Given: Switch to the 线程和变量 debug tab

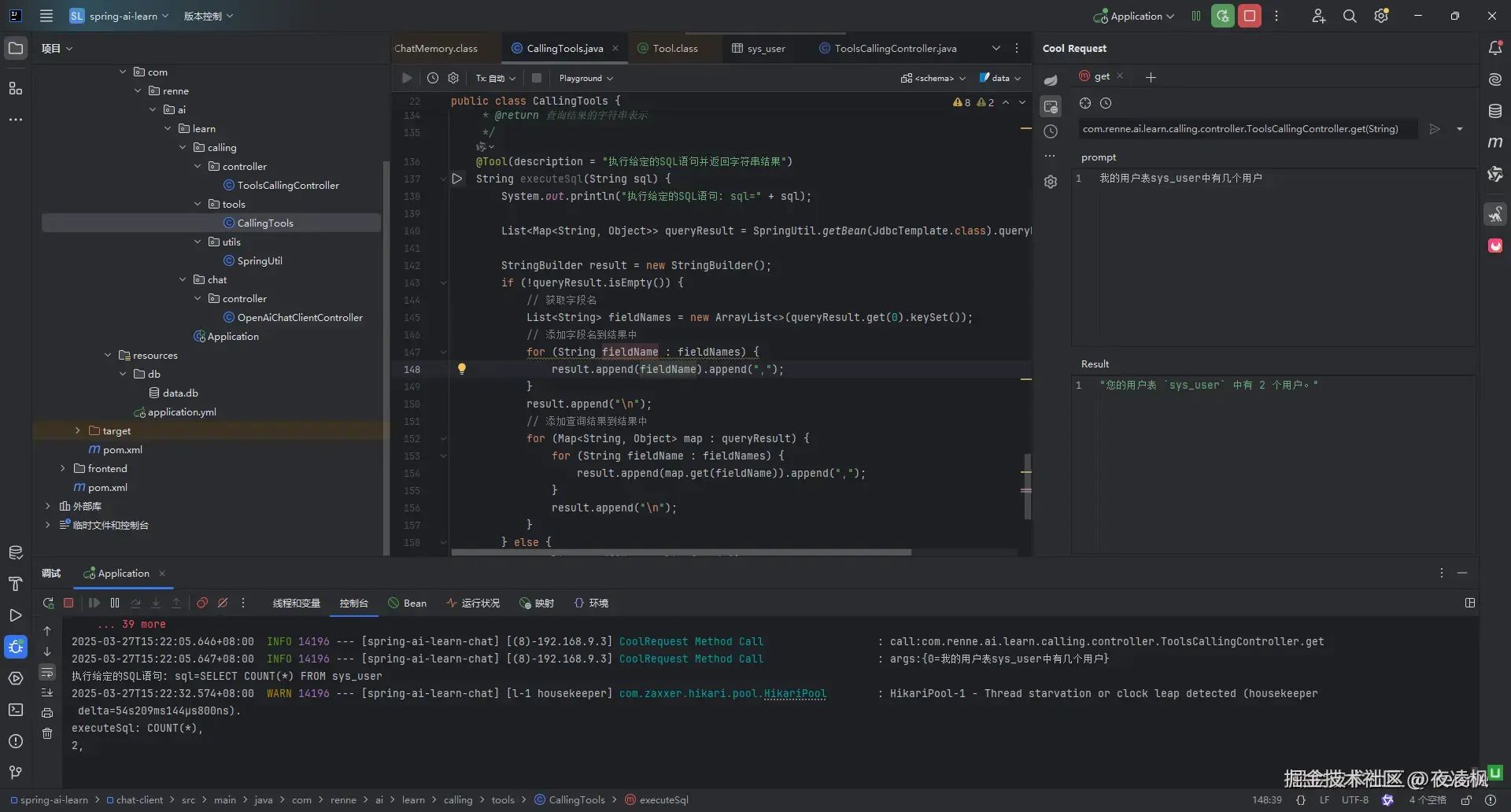Looking at the screenshot, I should pyautogui.click(x=297, y=603).
